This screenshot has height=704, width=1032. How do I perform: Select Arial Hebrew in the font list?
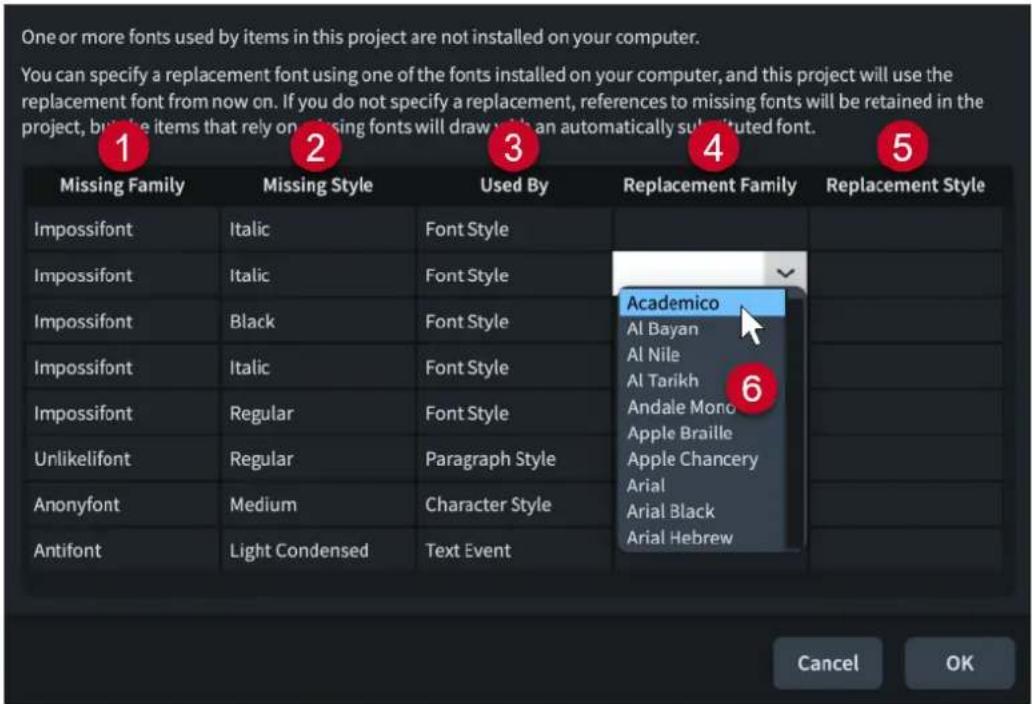tap(702, 538)
